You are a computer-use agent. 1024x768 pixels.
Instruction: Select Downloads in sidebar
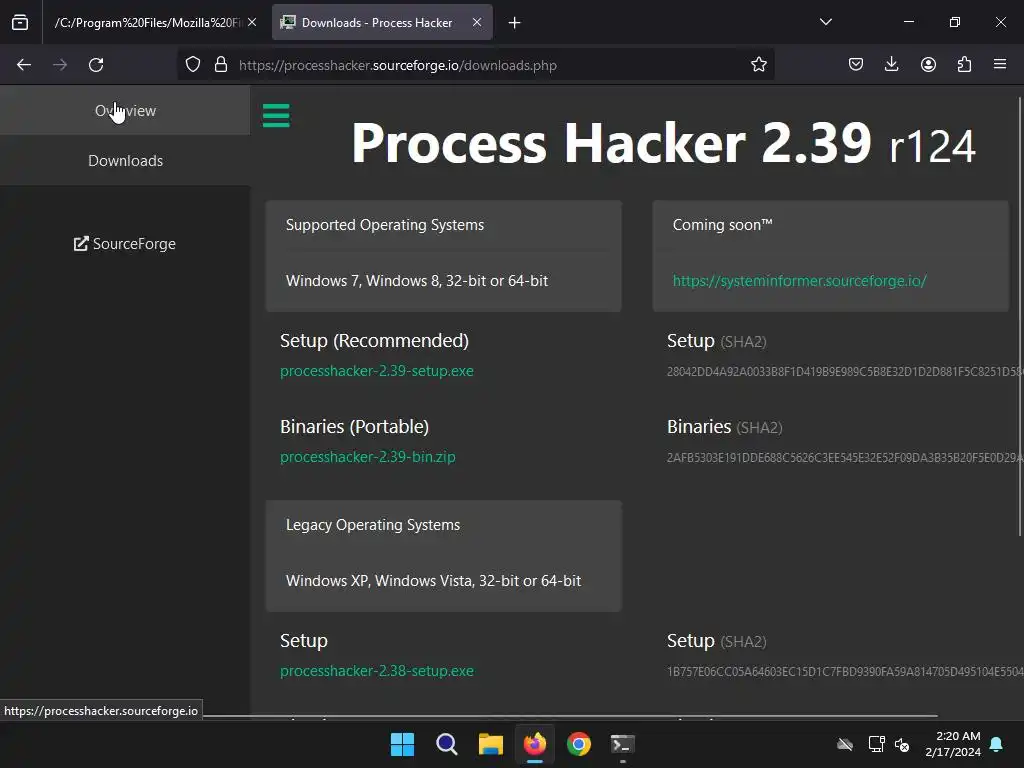[x=125, y=161]
